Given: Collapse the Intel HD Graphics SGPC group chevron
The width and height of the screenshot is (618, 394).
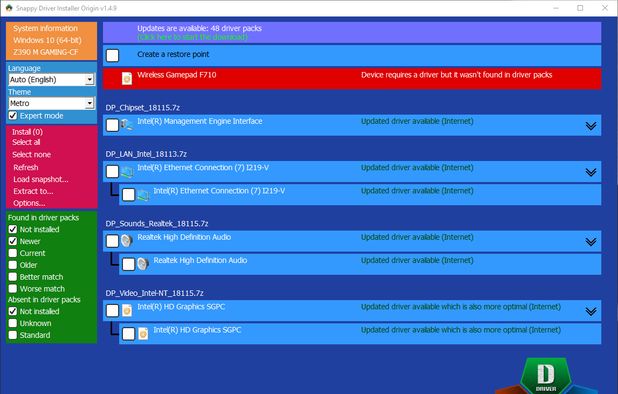Looking at the screenshot, I should pos(590,312).
